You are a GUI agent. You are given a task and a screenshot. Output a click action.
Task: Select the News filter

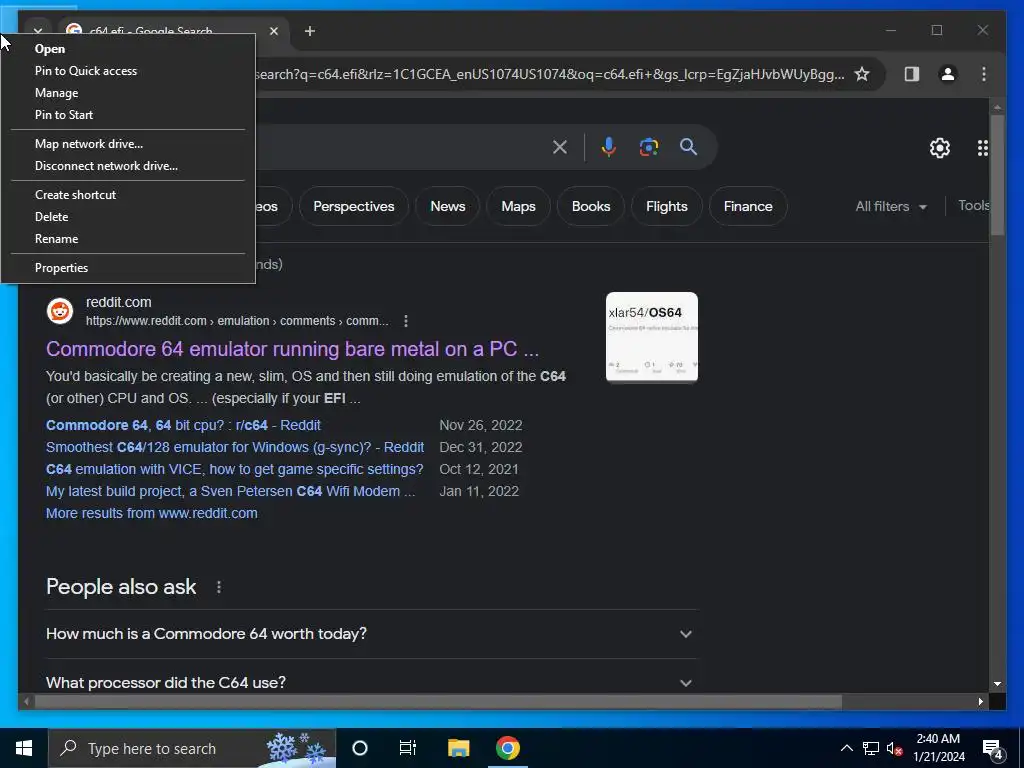[x=448, y=206]
